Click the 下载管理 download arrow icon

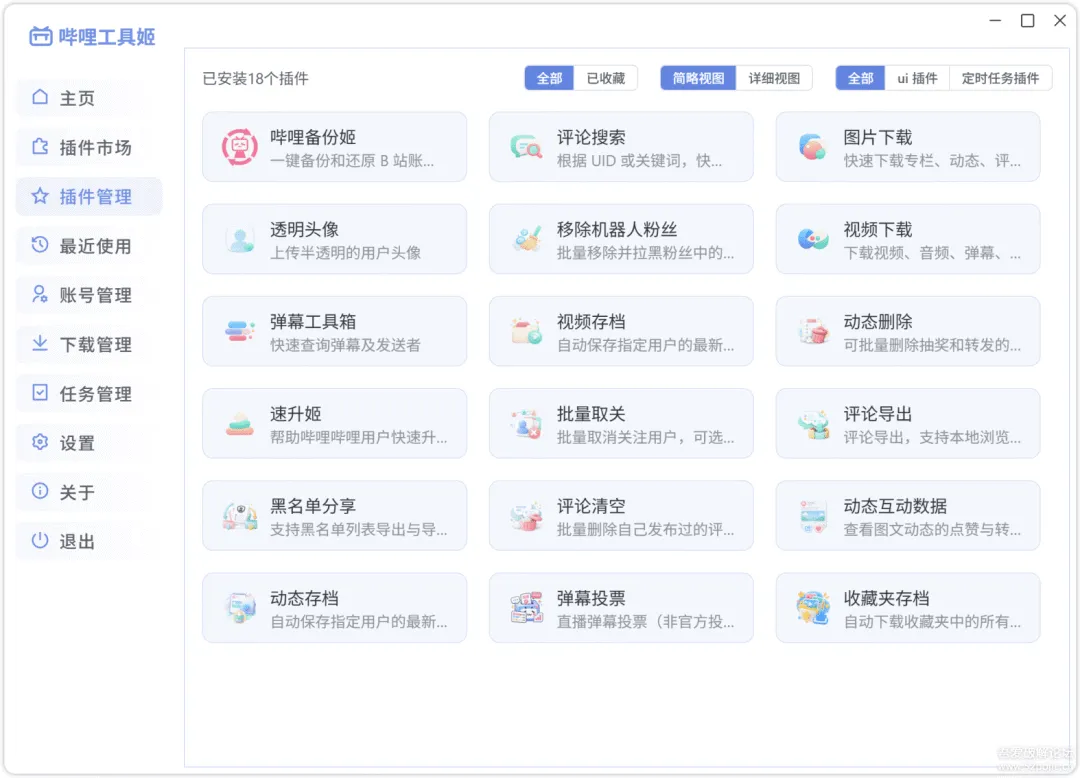(40, 343)
